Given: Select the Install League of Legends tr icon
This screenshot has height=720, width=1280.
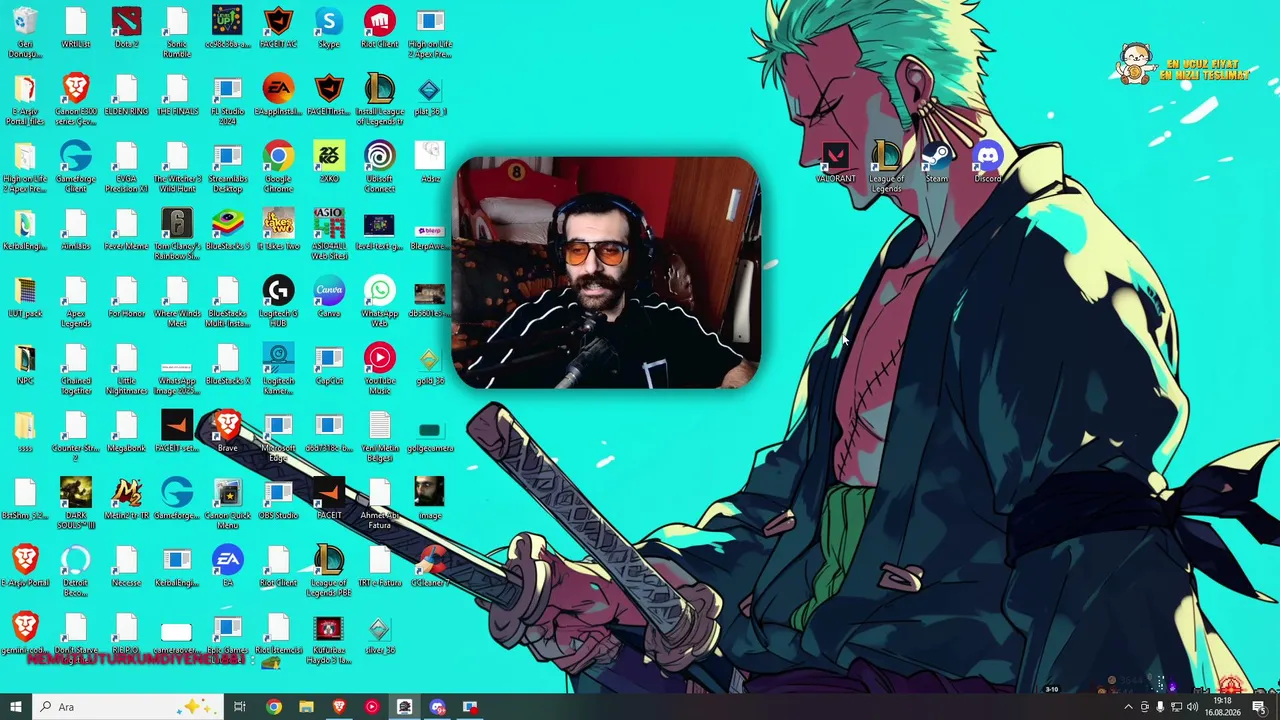Looking at the screenshot, I should (379, 99).
